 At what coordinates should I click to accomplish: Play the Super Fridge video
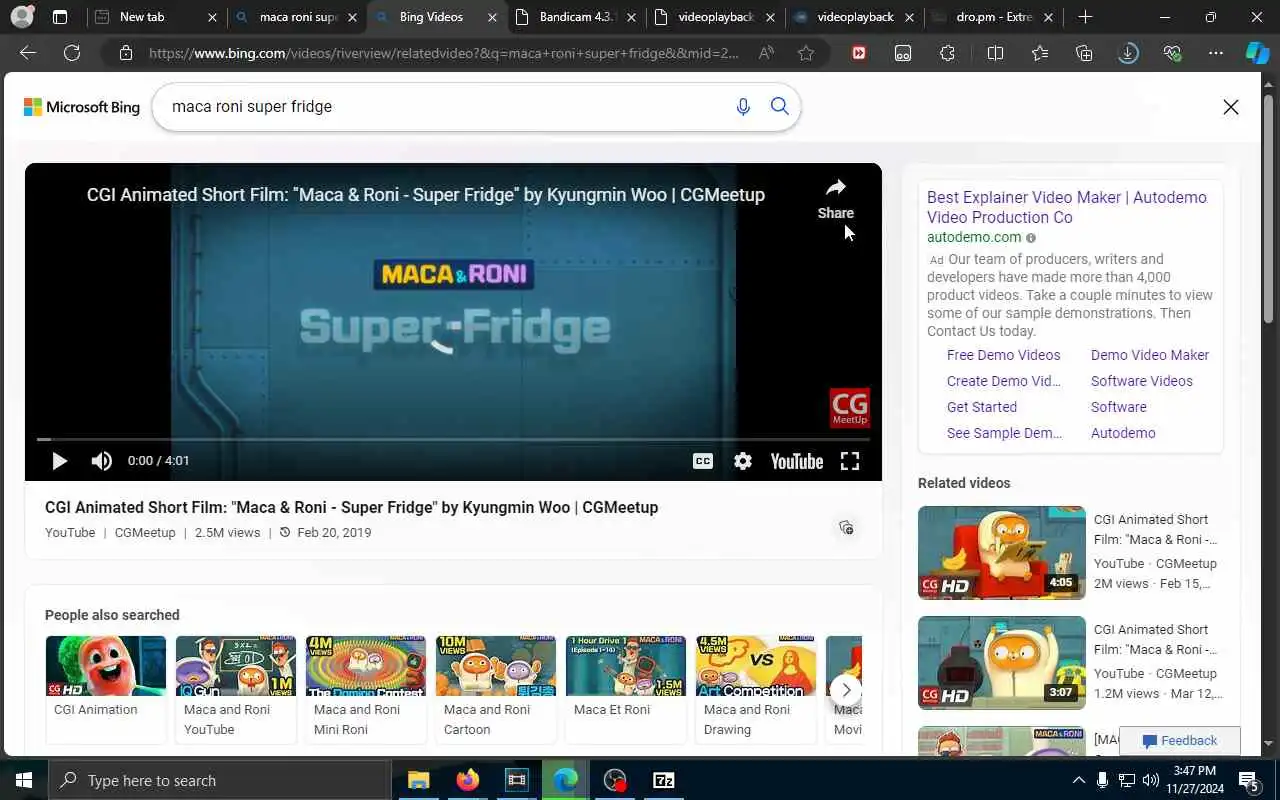click(59, 461)
